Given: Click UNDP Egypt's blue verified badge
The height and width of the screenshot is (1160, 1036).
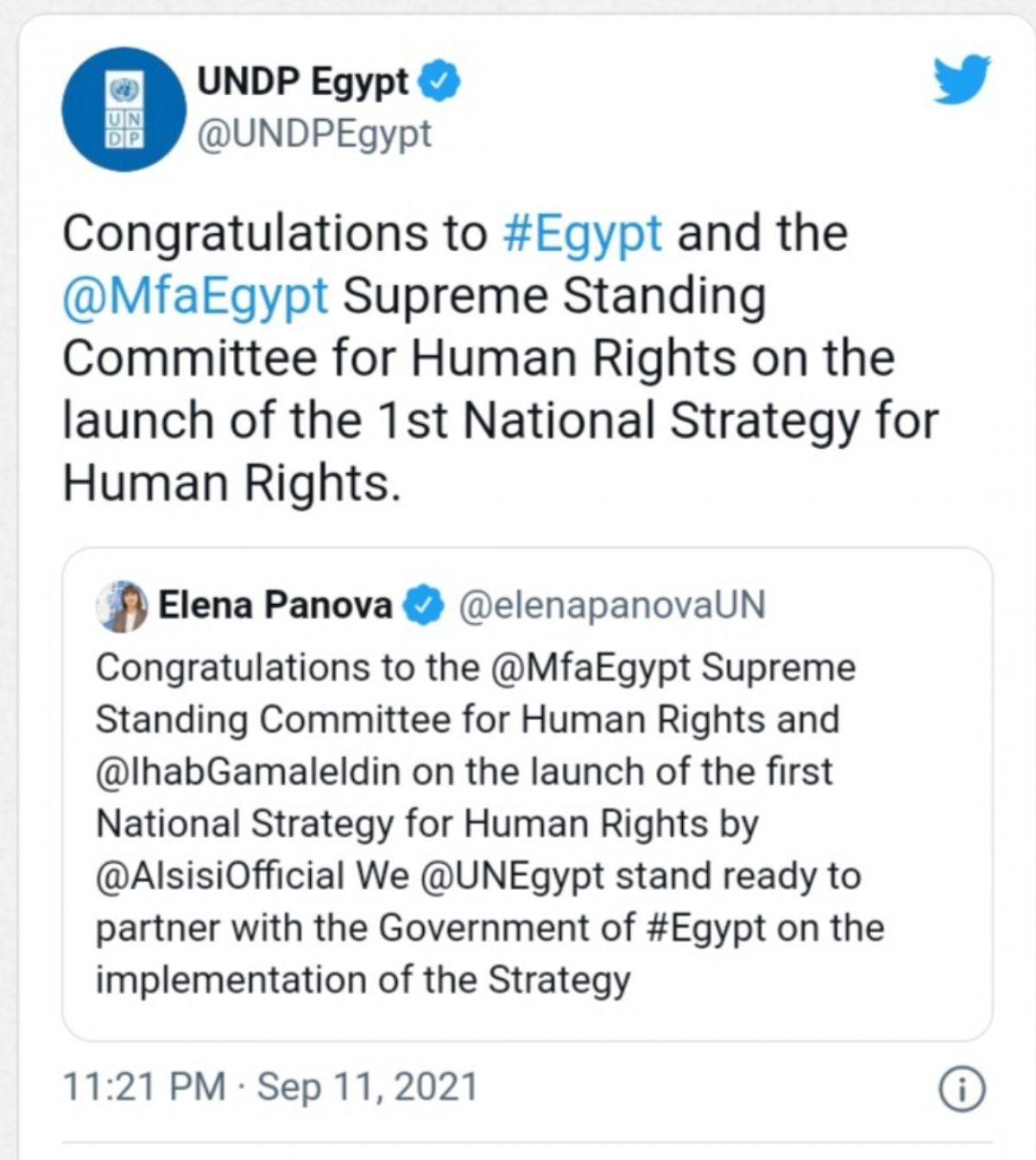Looking at the screenshot, I should (439, 80).
